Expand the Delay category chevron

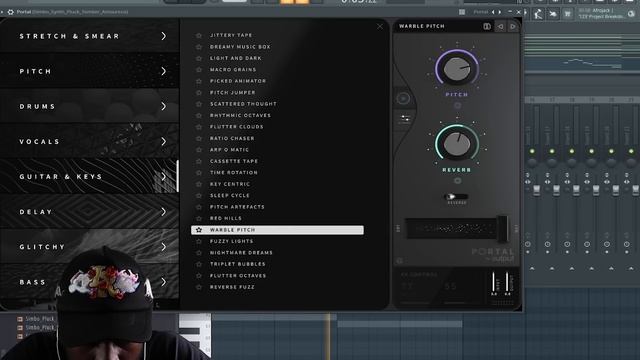pos(164,211)
